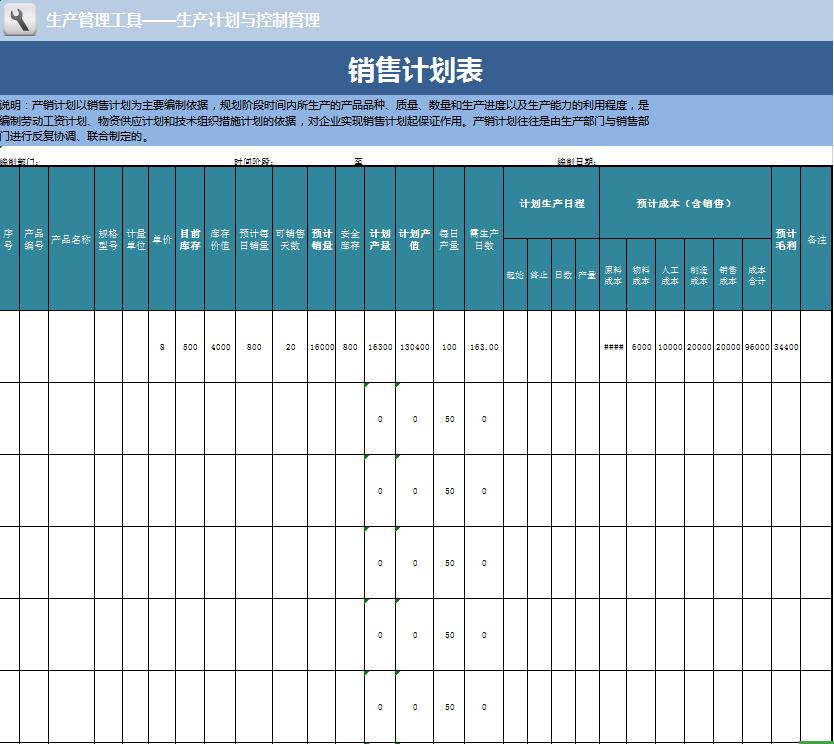Screen dimensions: 834x744
Task: Click the 计划生产日程 merged header
Action: tap(551, 203)
